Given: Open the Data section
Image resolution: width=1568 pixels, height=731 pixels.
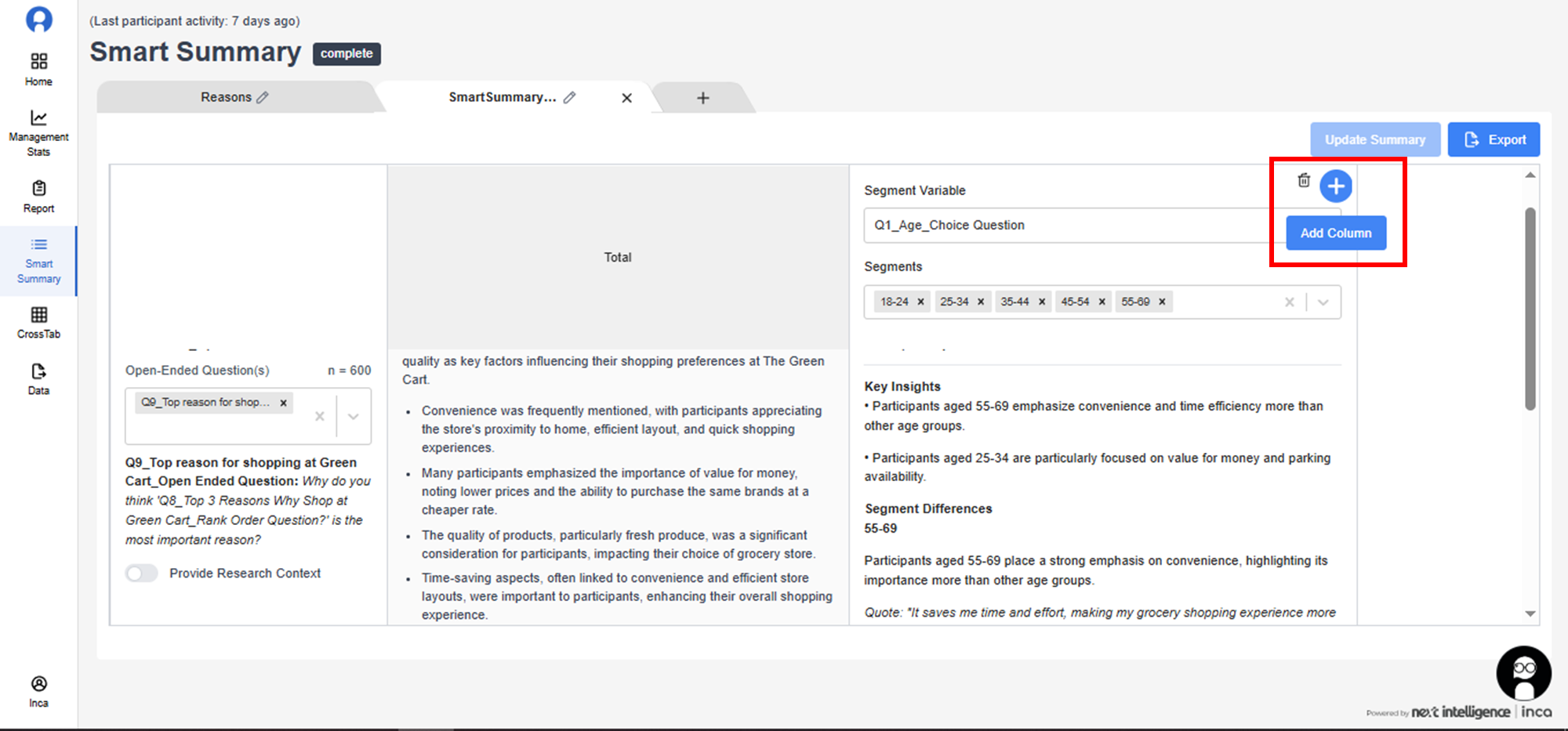Looking at the screenshot, I should click(x=38, y=379).
